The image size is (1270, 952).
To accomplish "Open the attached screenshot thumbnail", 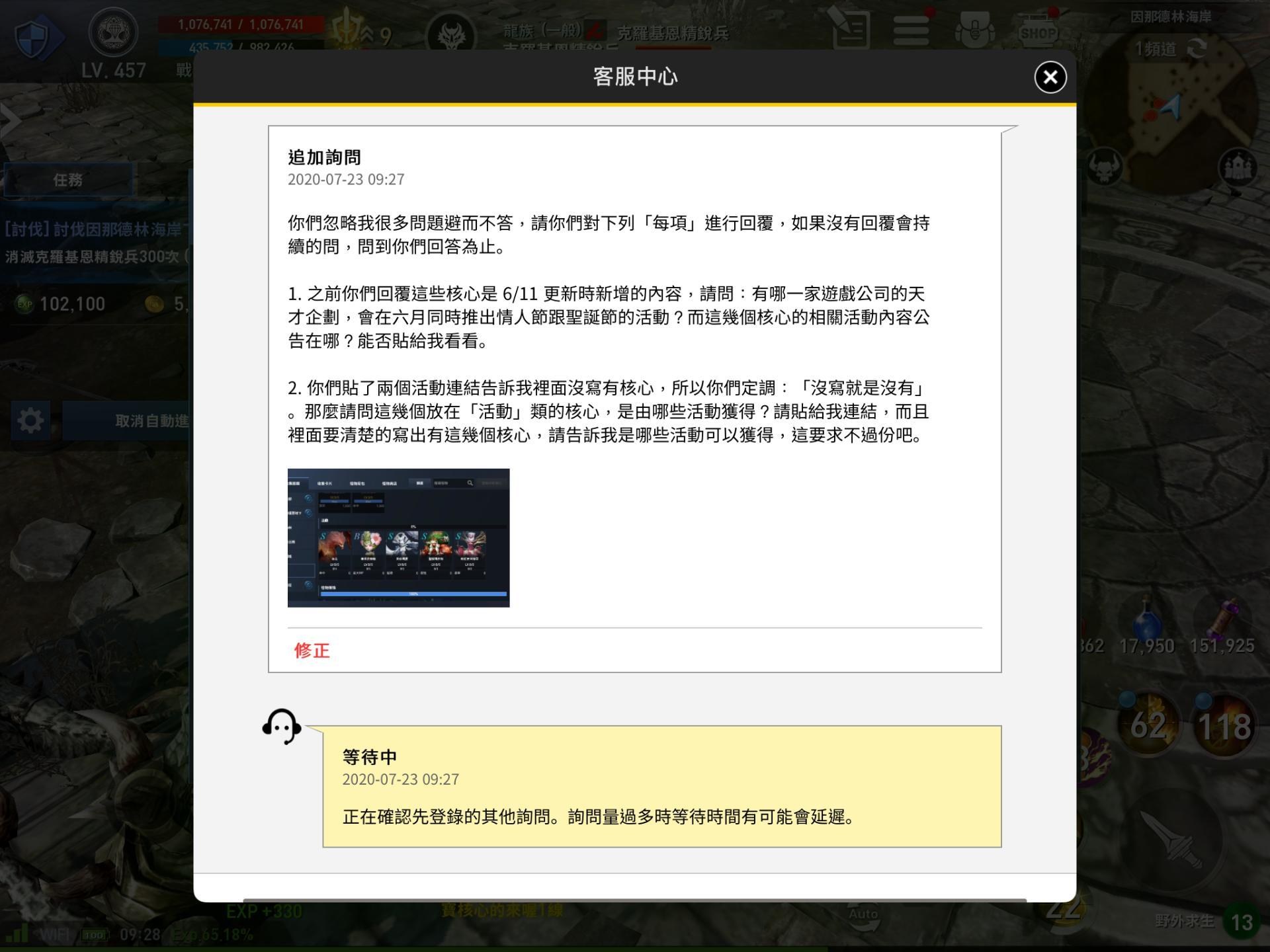I will tap(398, 537).
